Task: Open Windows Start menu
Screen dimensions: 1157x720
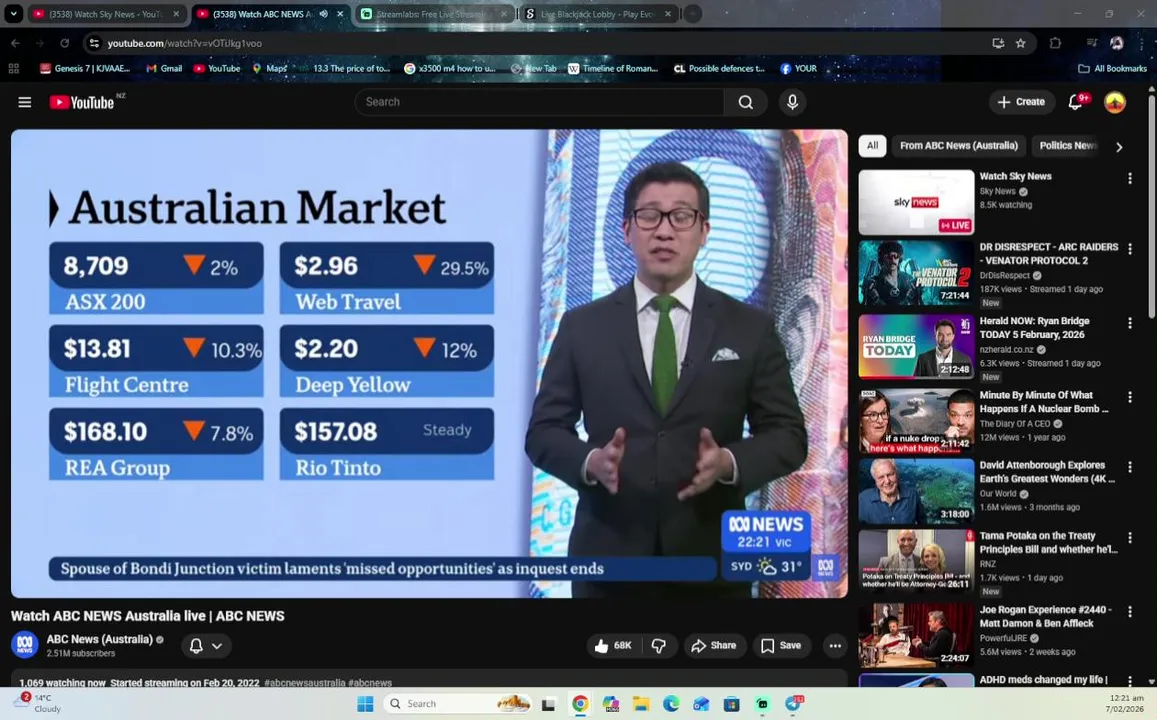Action: click(365, 704)
